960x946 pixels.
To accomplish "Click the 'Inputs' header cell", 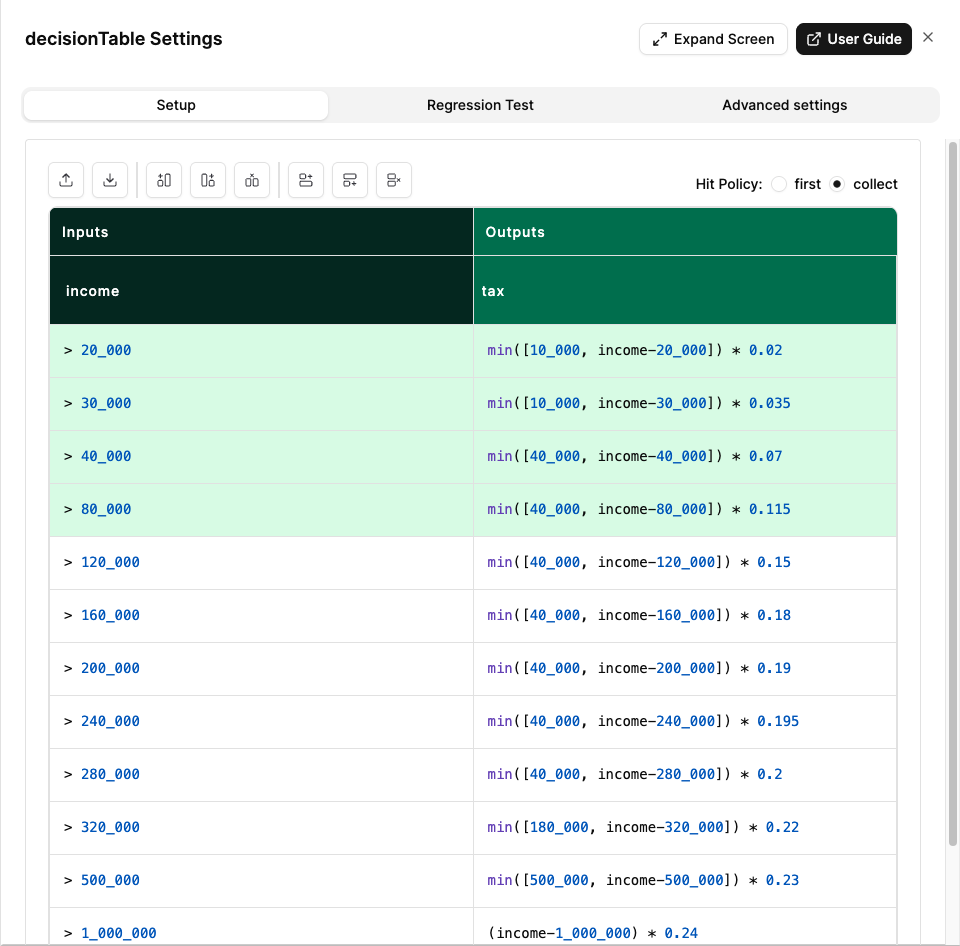I will click(x=261, y=231).
